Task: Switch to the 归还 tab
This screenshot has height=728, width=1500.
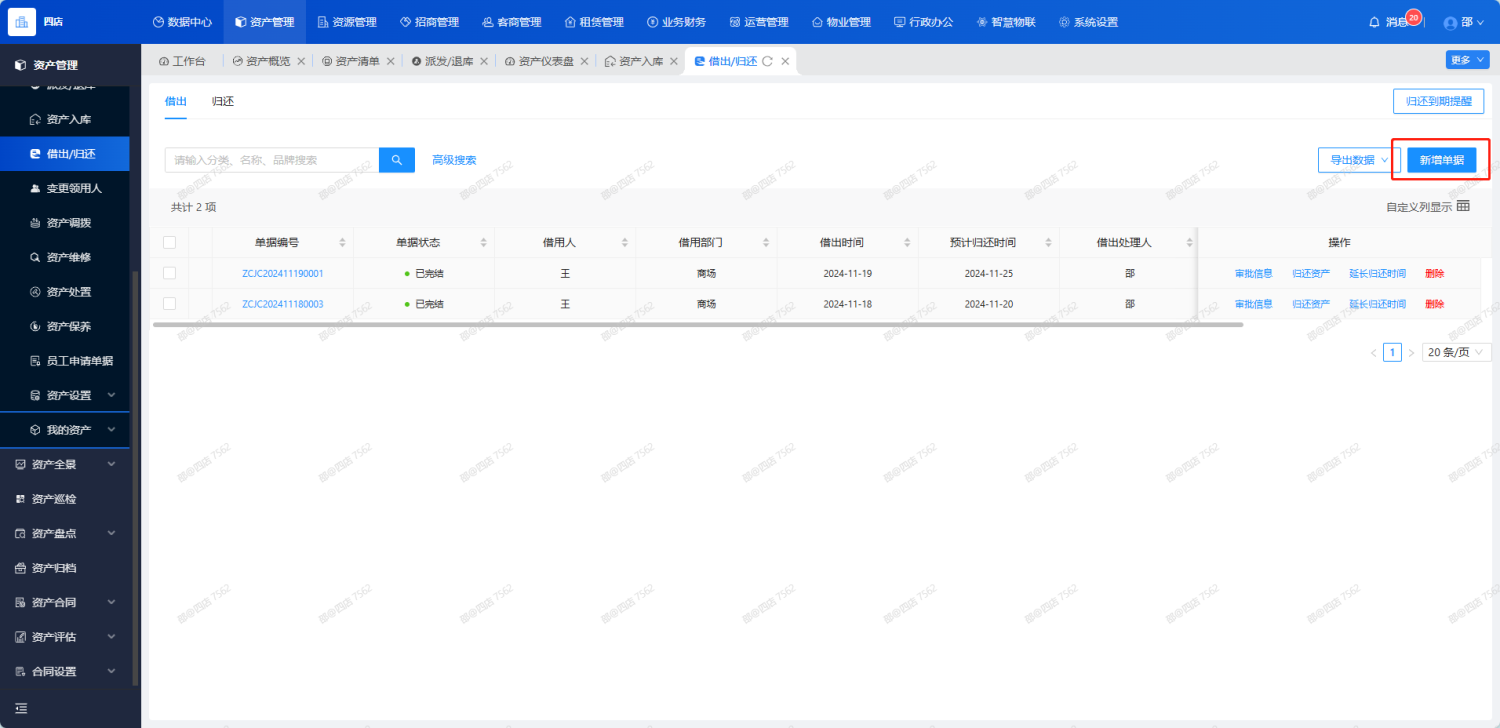Action: 222,101
